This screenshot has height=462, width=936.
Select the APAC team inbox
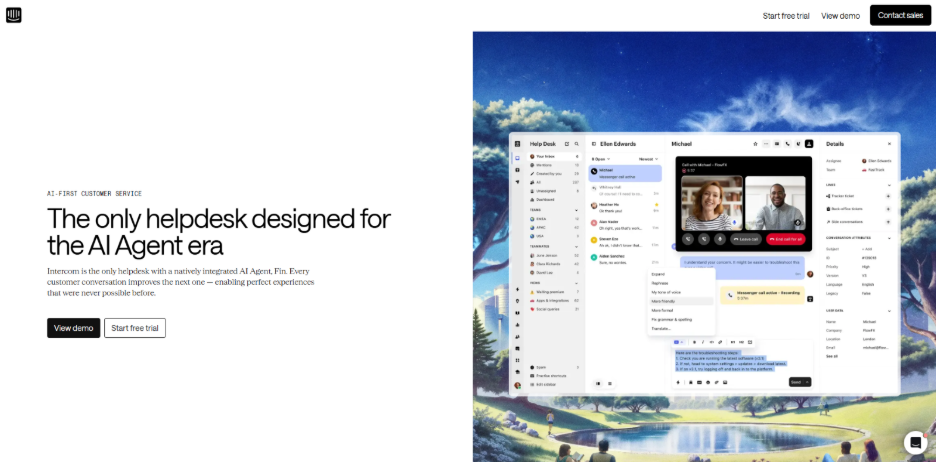[x=555, y=227]
